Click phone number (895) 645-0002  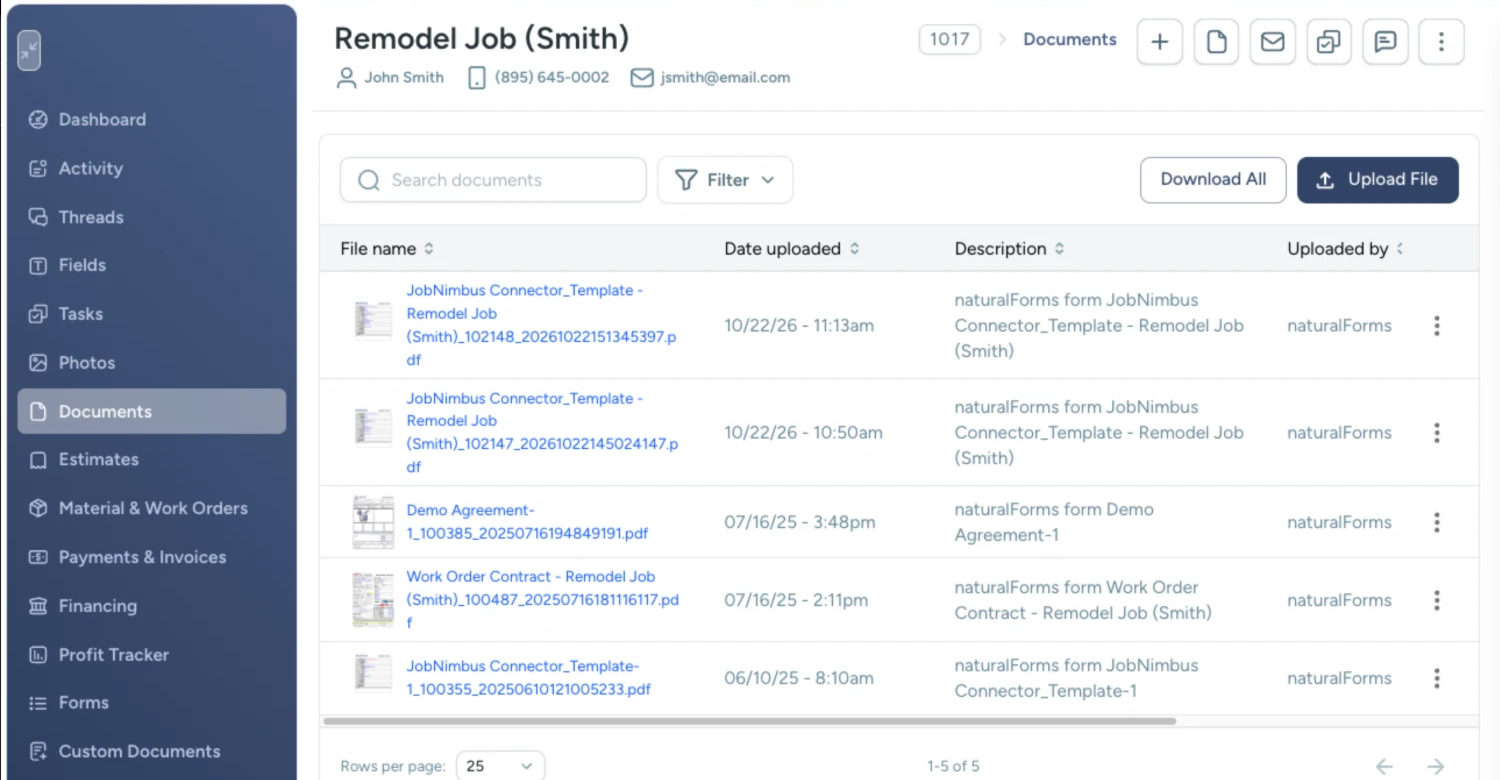(552, 77)
